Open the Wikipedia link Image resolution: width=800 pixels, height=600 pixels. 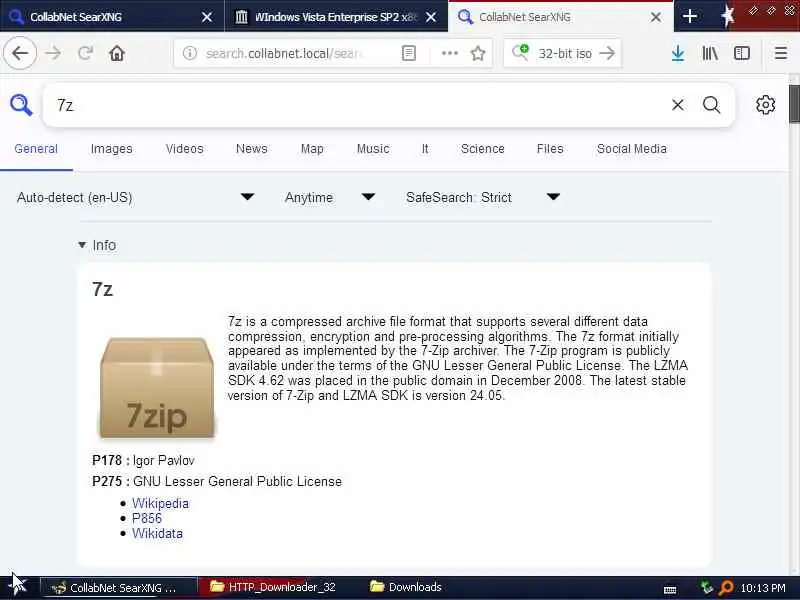160,503
